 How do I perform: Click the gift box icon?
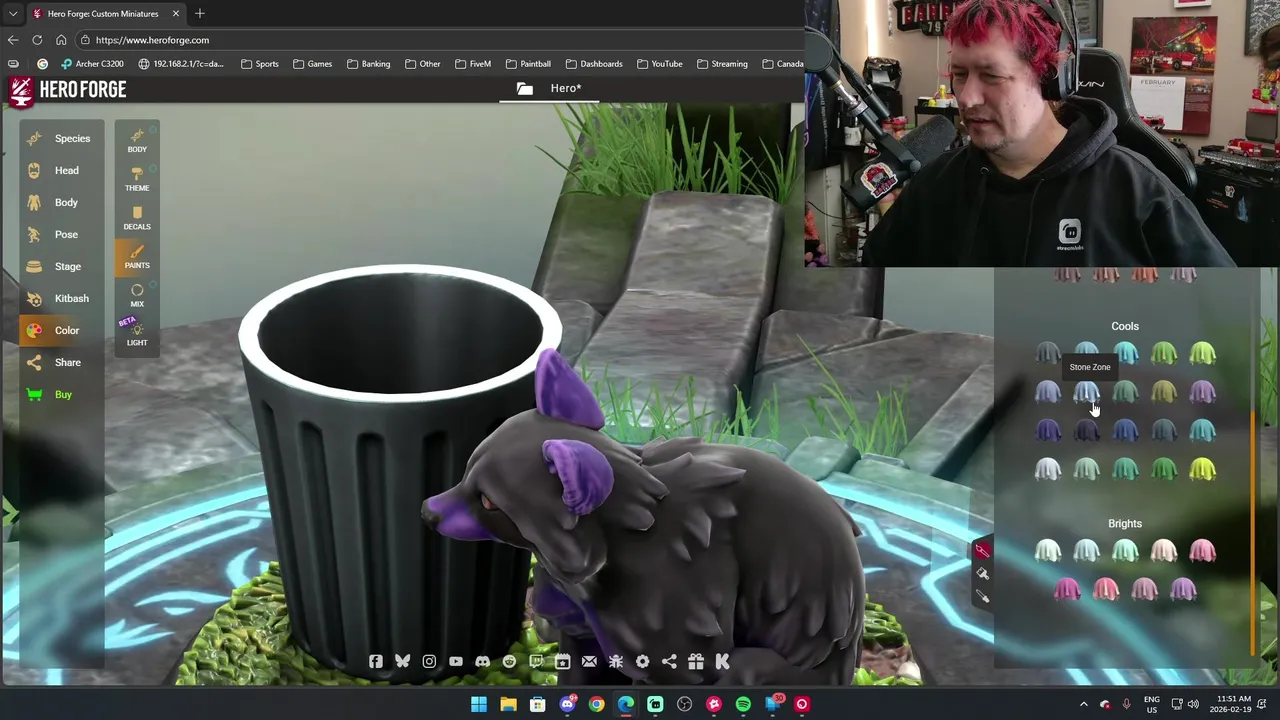point(696,661)
